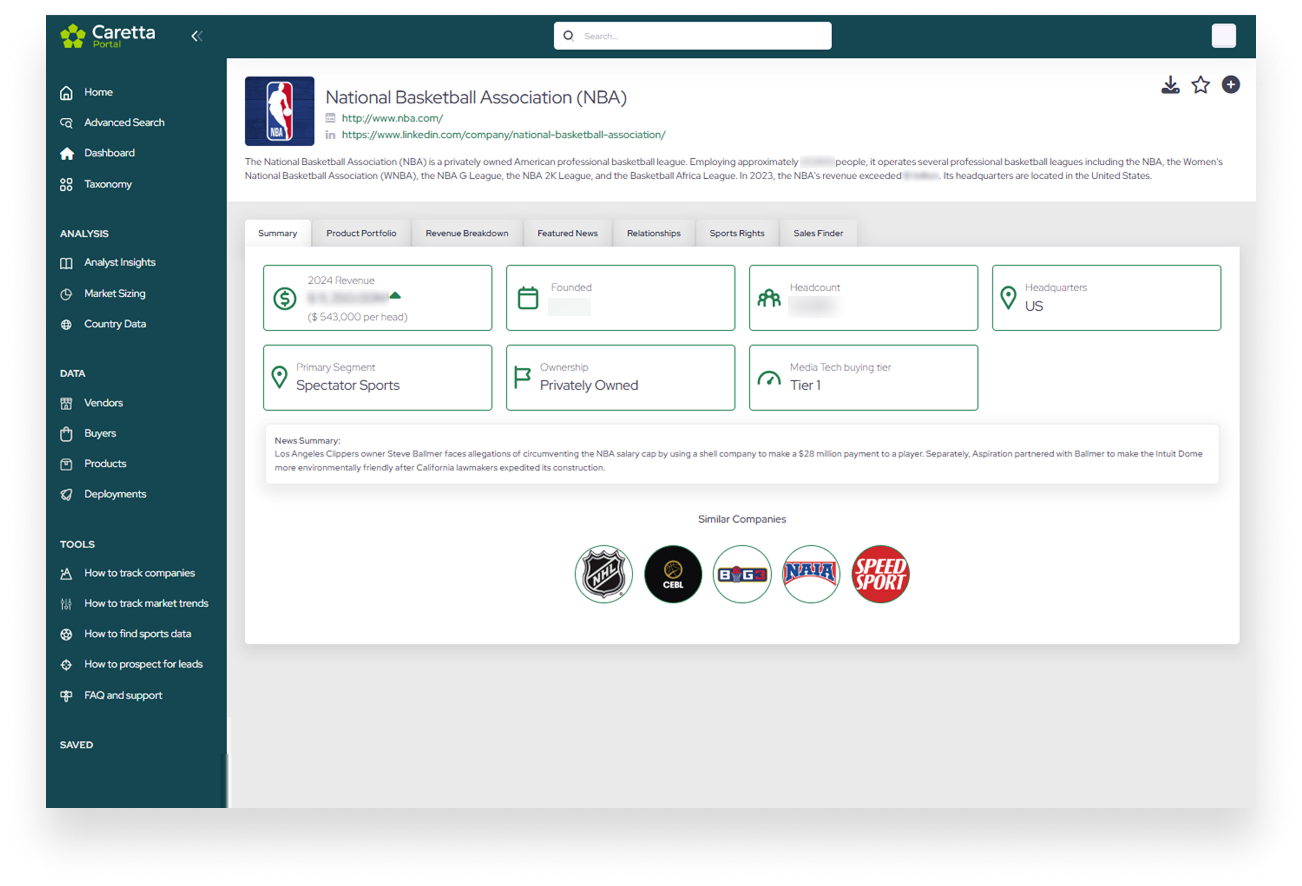Image resolution: width=1302 pixels, height=886 pixels.
Task: Open the Speed Sport similar company logo
Action: click(880, 574)
